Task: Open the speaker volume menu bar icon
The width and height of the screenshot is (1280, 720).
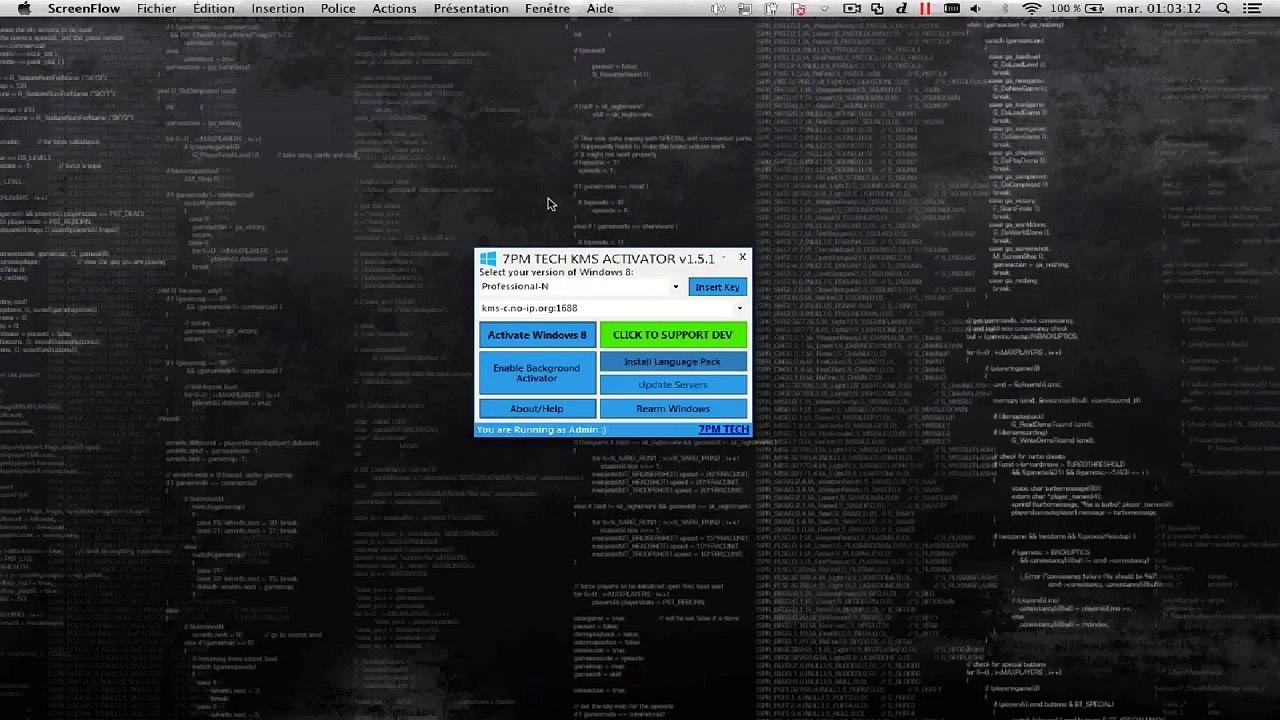Action: pyautogui.click(x=975, y=9)
